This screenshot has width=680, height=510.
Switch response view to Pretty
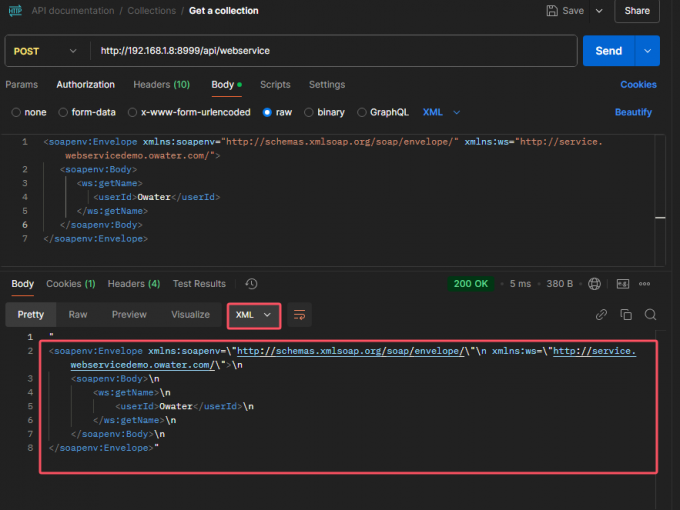click(31, 314)
